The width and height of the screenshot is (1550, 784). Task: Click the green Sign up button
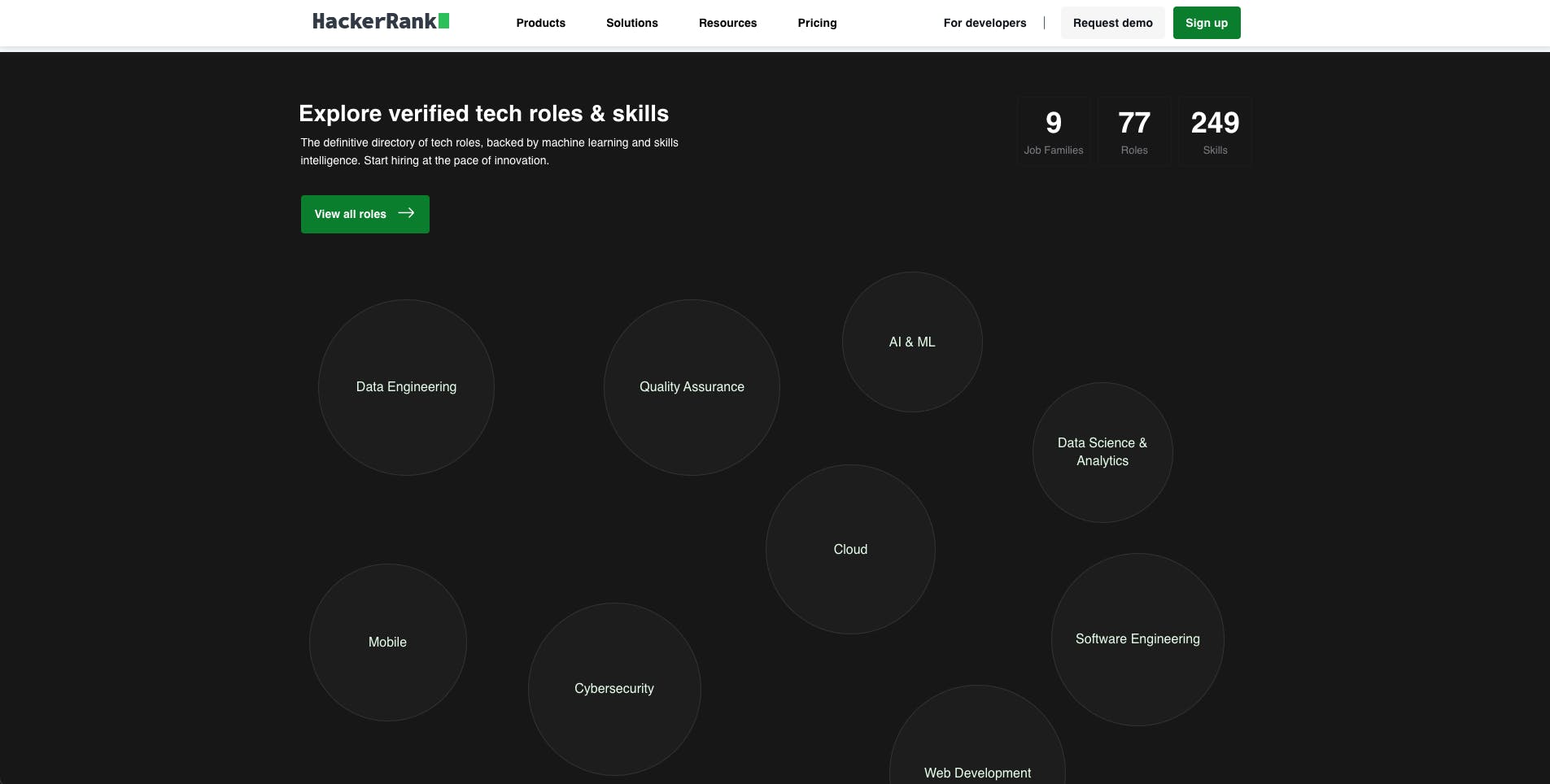[1206, 23]
